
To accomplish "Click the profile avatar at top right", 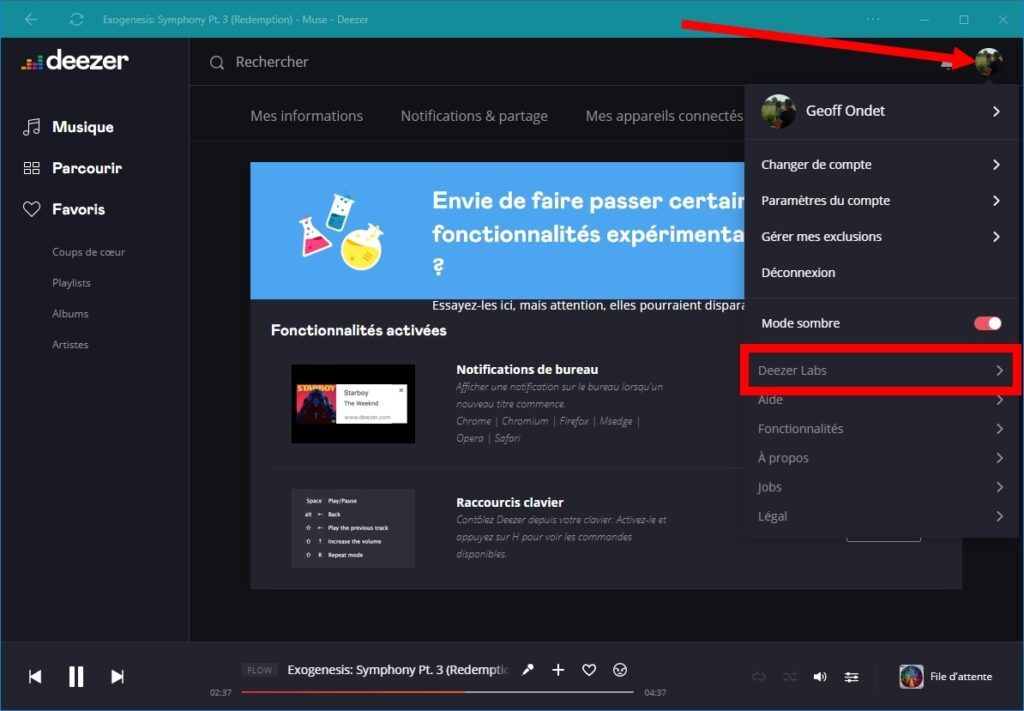I will [x=989, y=62].
